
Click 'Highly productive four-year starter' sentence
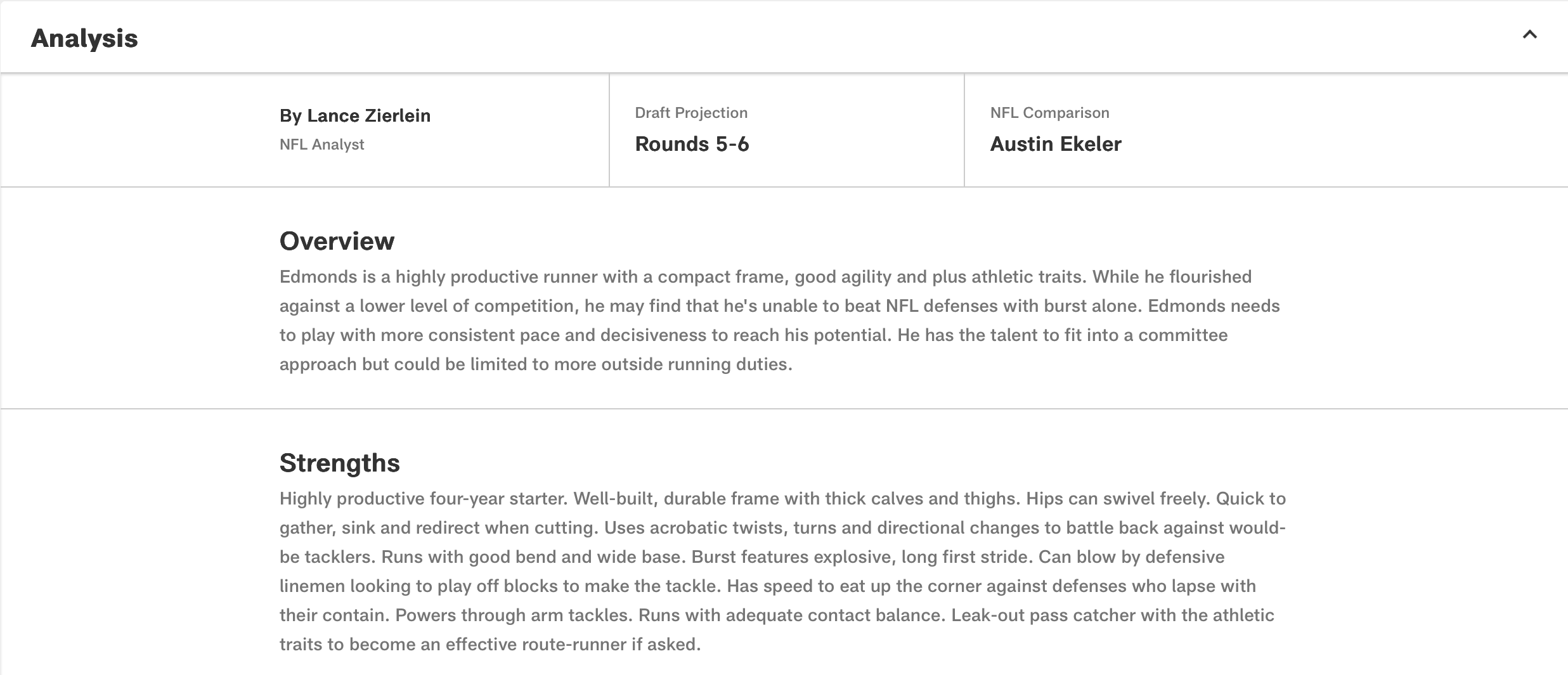(x=423, y=499)
